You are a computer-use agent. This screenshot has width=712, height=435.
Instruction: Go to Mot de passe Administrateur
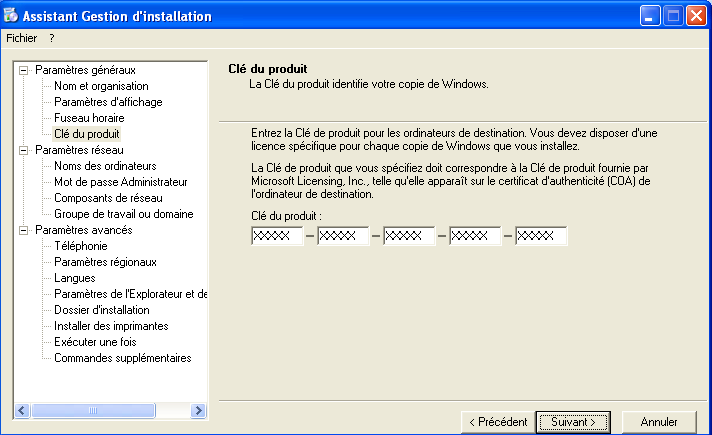tap(120, 182)
